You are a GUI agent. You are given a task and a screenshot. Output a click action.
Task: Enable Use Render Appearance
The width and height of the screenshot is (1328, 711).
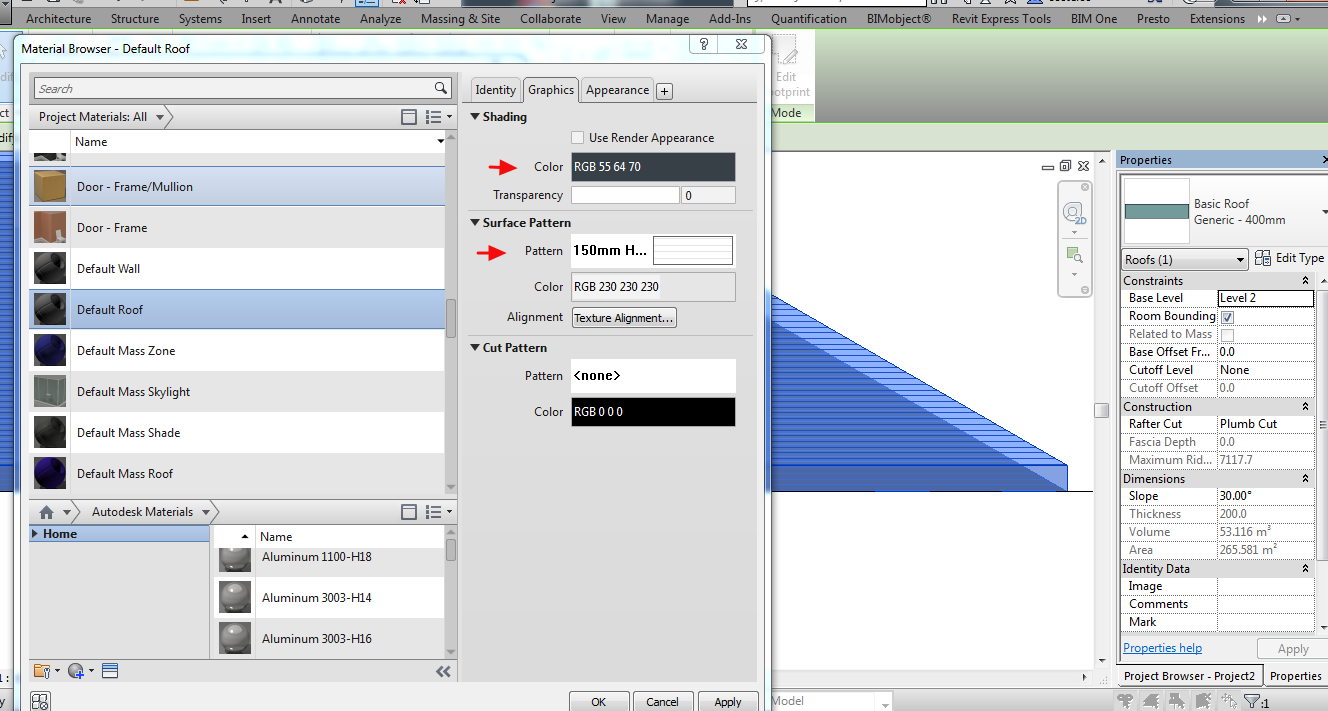[x=577, y=137]
